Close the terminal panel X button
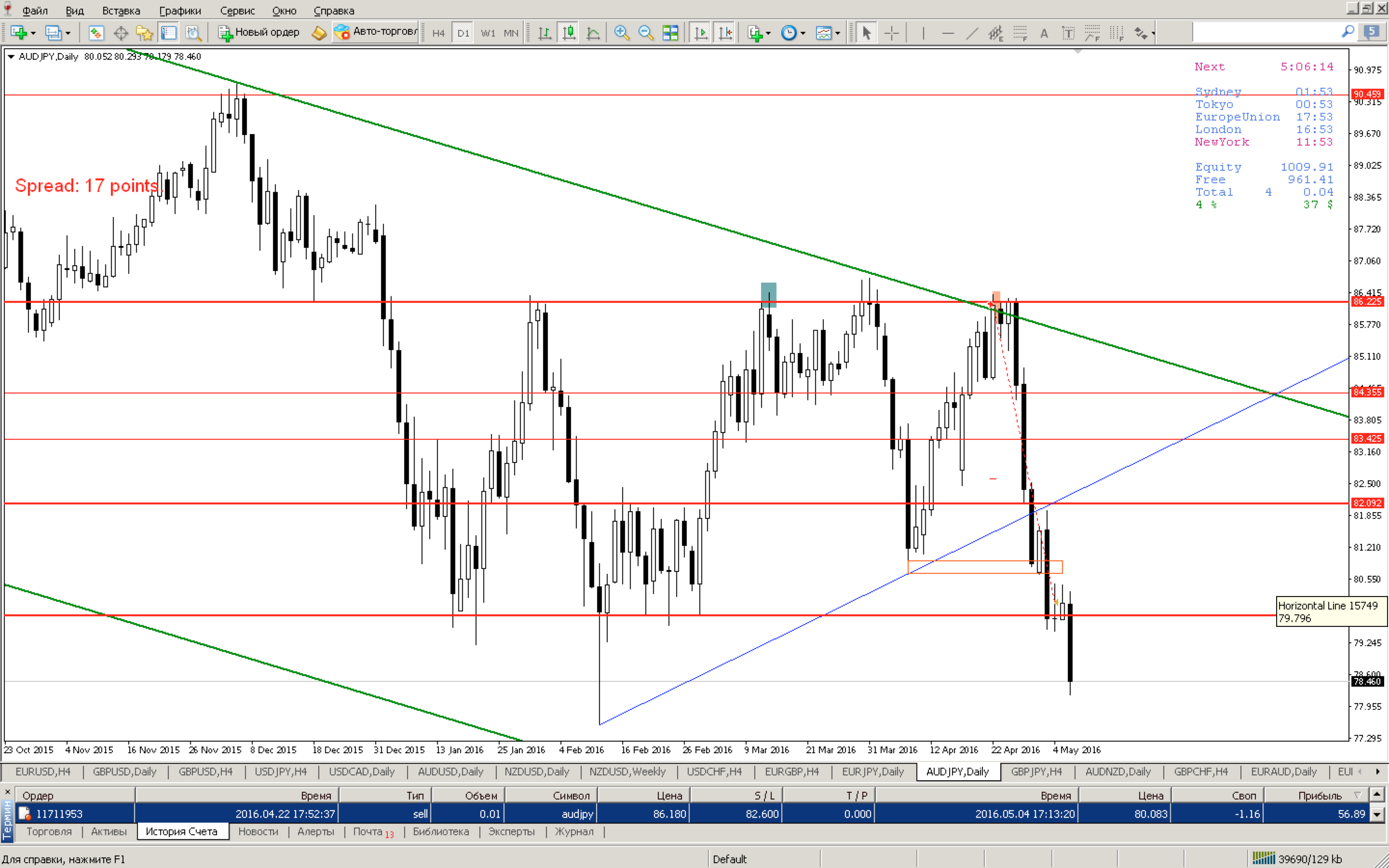The image size is (1389, 868). point(7,792)
